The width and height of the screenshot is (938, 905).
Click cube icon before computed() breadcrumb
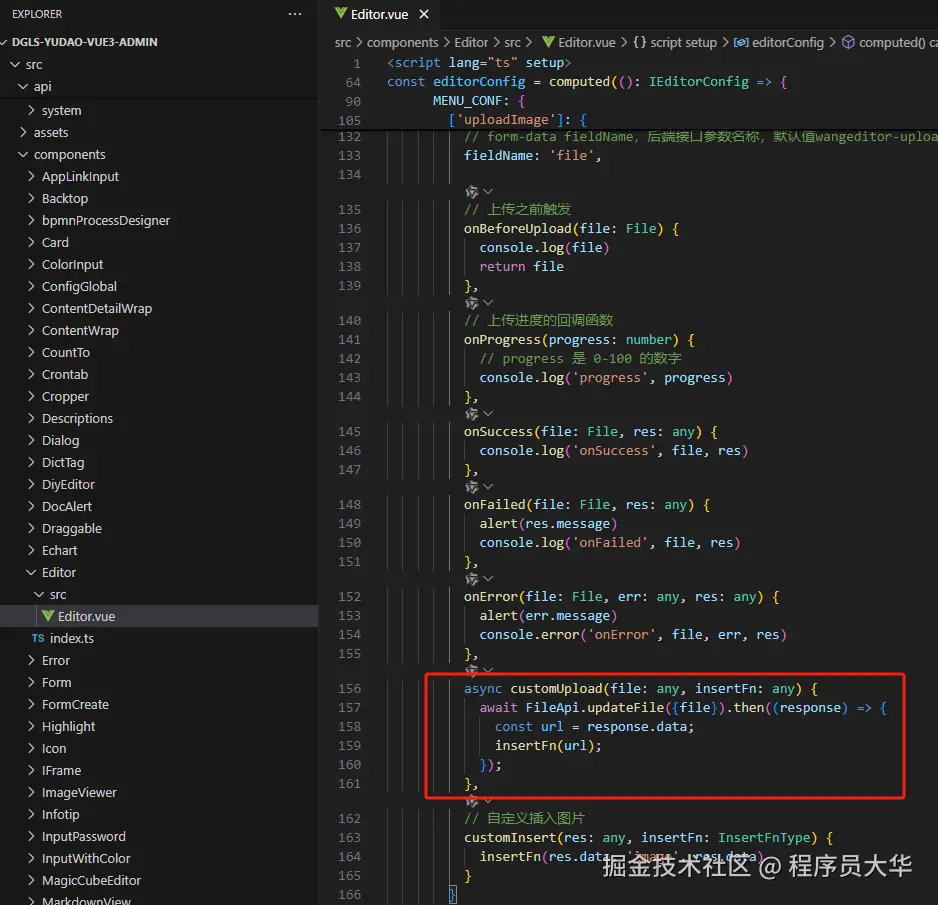848,42
